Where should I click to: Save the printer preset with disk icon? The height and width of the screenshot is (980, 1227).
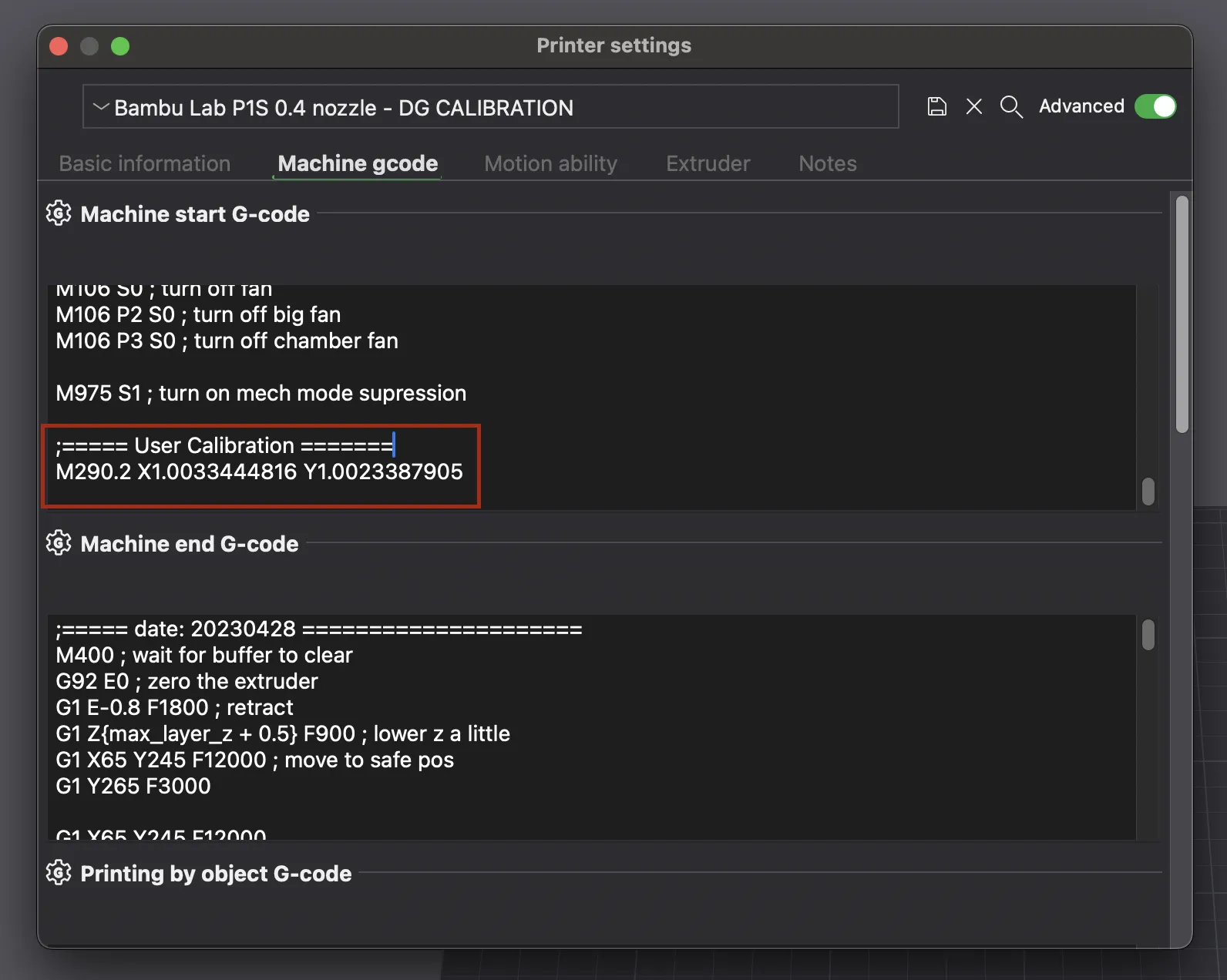[936, 106]
